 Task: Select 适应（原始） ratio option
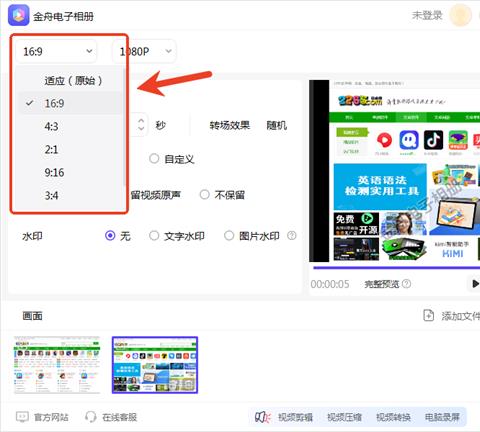tap(73, 80)
